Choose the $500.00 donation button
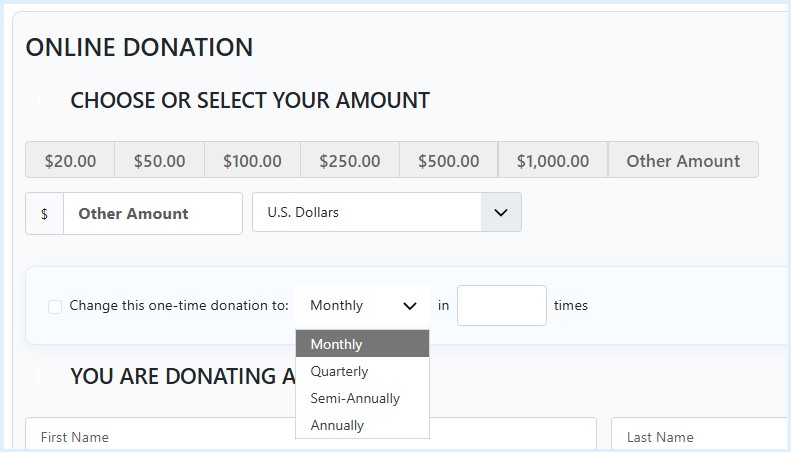This screenshot has width=791, height=452. click(x=448, y=160)
